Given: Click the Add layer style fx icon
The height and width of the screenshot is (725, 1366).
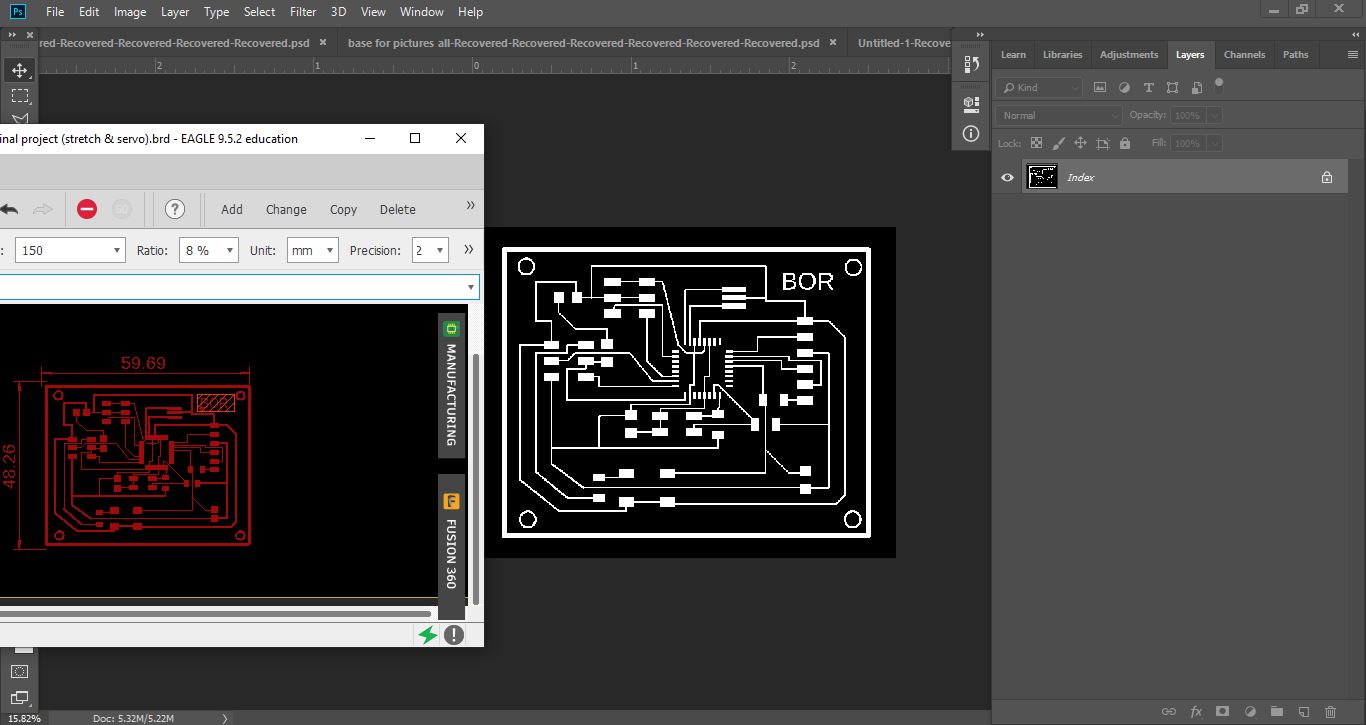Looking at the screenshot, I should pos(1195,711).
